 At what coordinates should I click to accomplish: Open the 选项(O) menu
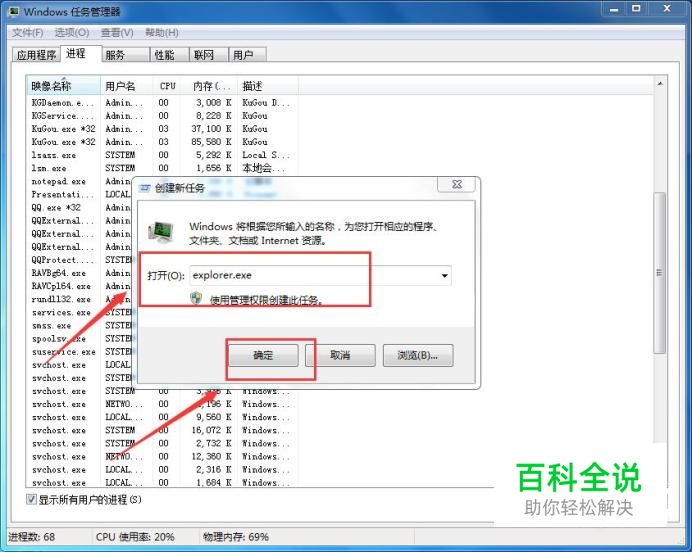click(72, 33)
